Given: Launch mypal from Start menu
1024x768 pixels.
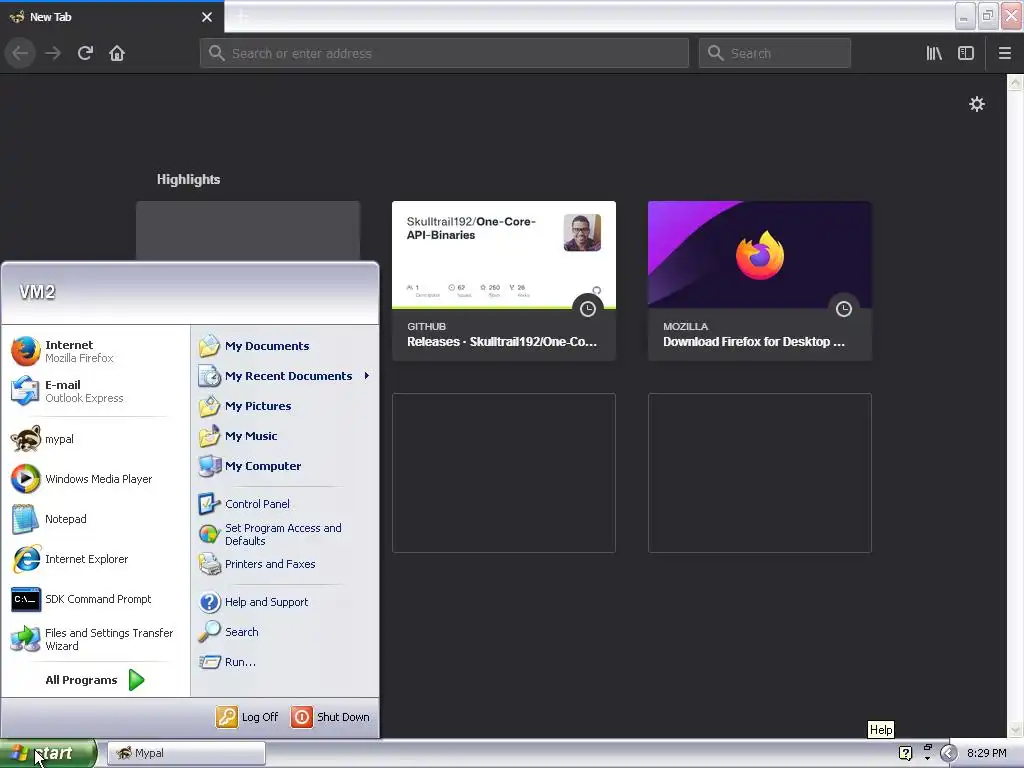Looking at the screenshot, I should click(x=95, y=439).
